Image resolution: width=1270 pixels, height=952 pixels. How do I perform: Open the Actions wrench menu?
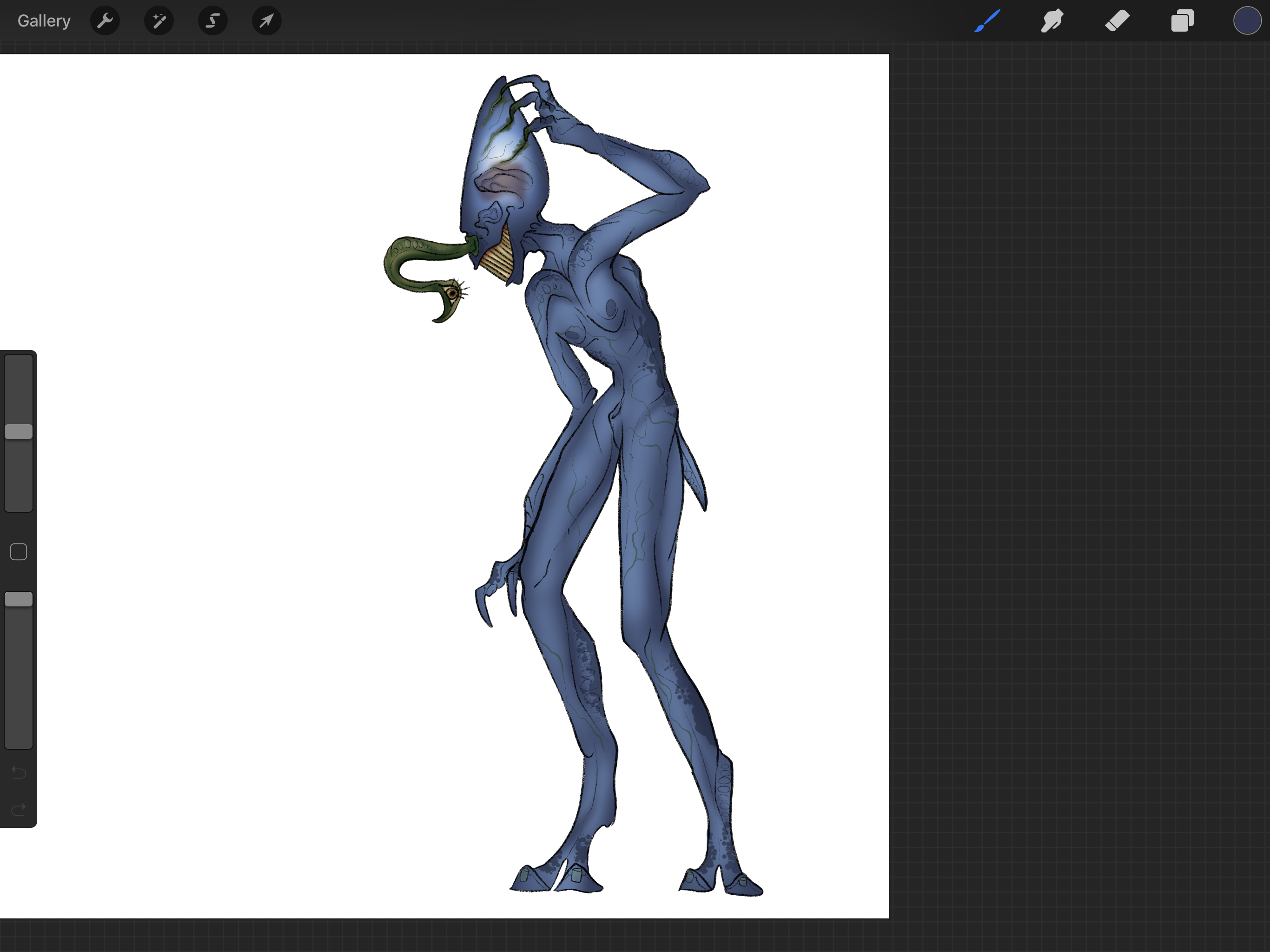point(105,21)
